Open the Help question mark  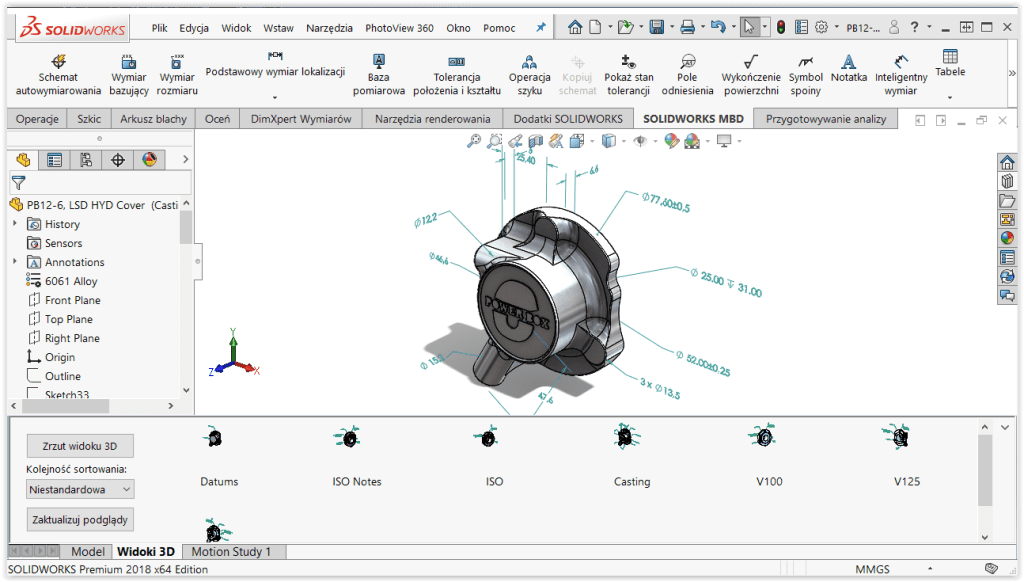[914, 27]
